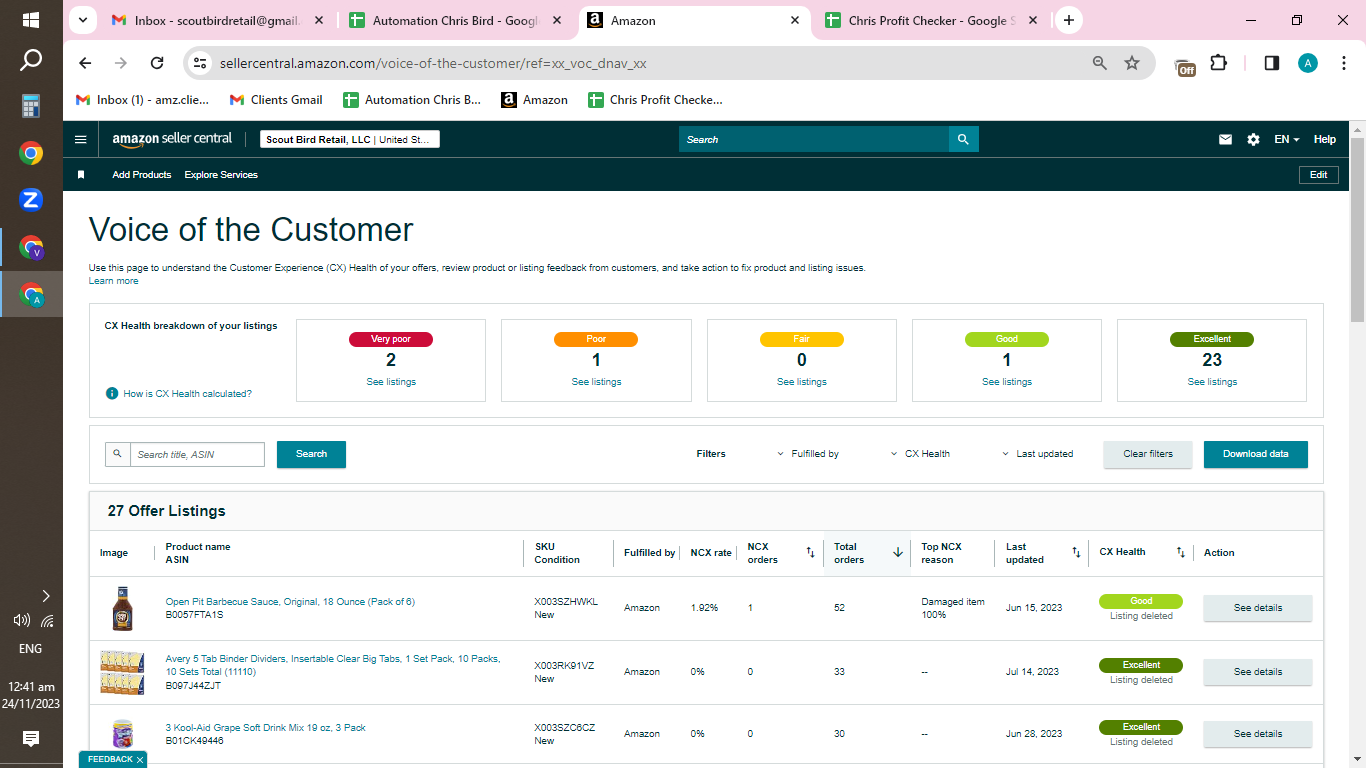Click header Search input box
1366x768 pixels.
(x=814, y=140)
